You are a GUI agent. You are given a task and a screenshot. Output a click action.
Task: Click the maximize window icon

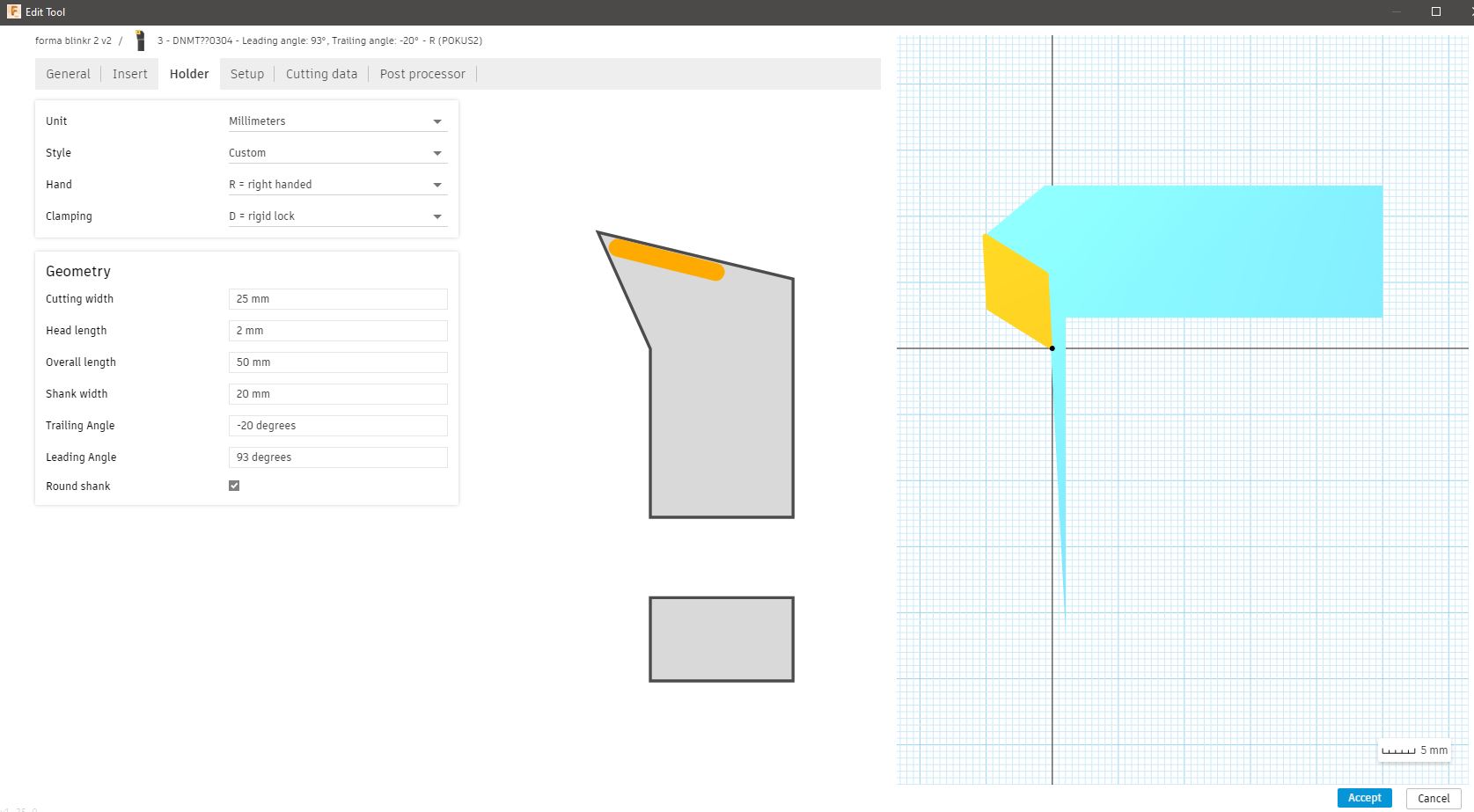tap(1436, 11)
